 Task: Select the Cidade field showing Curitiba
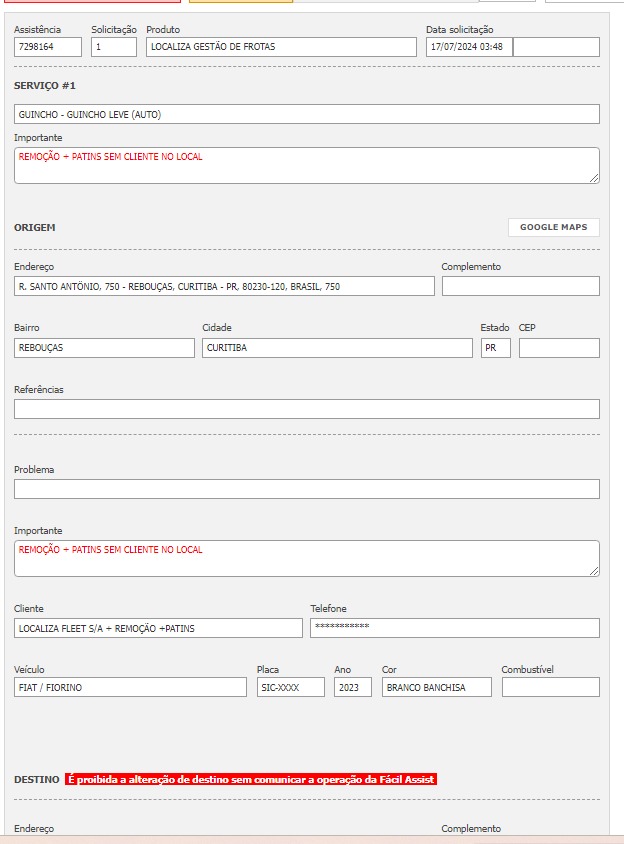(336, 348)
